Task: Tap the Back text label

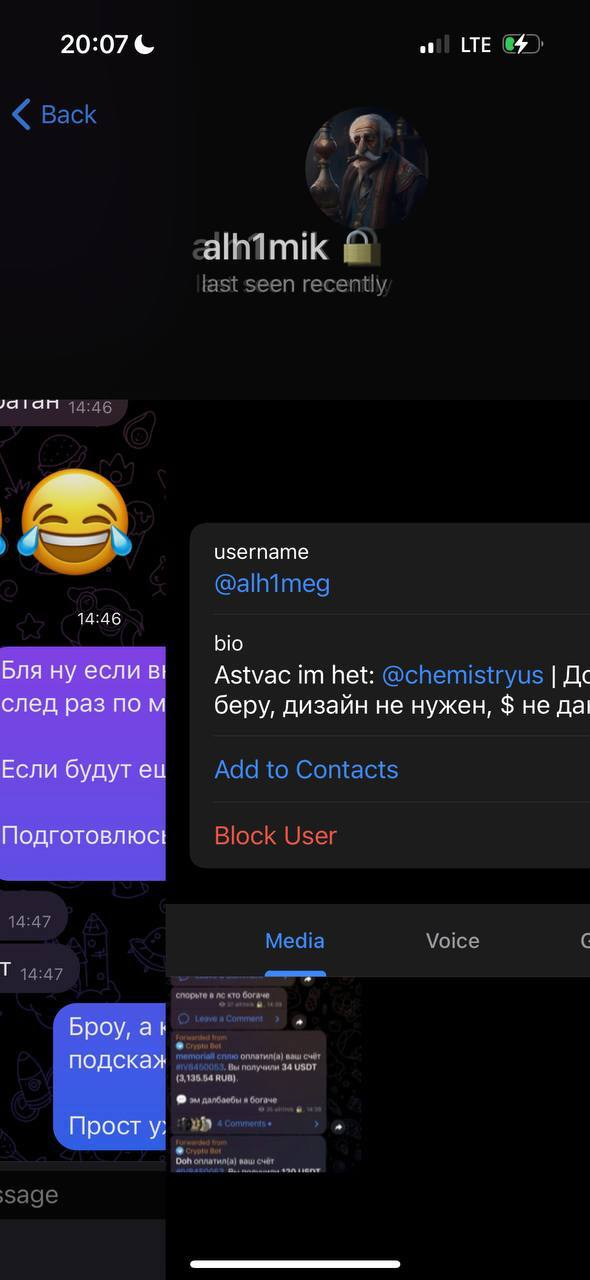Action: click(x=68, y=115)
